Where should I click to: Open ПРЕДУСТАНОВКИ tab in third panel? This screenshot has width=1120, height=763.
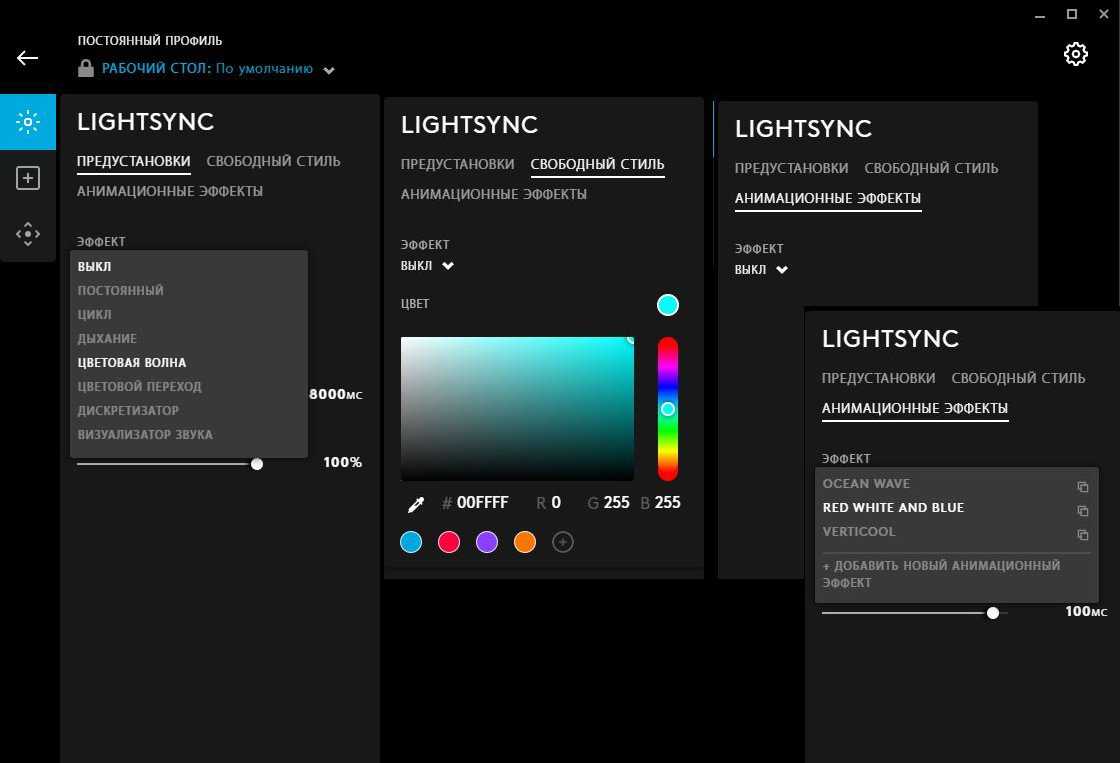pyautogui.click(x=791, y=169)
